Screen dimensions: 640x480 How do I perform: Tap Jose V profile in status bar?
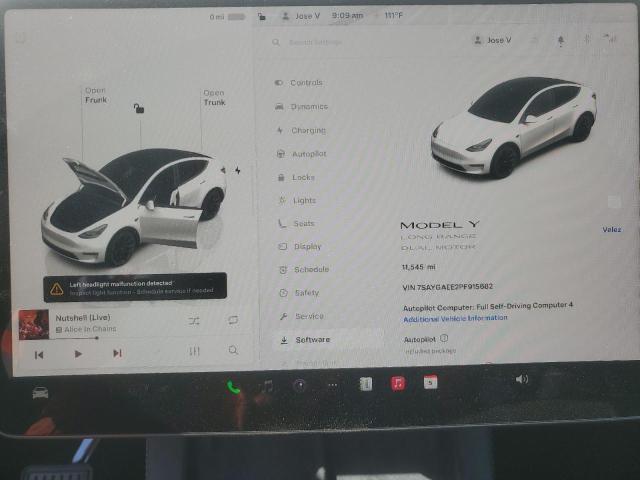tap(301, 16)
